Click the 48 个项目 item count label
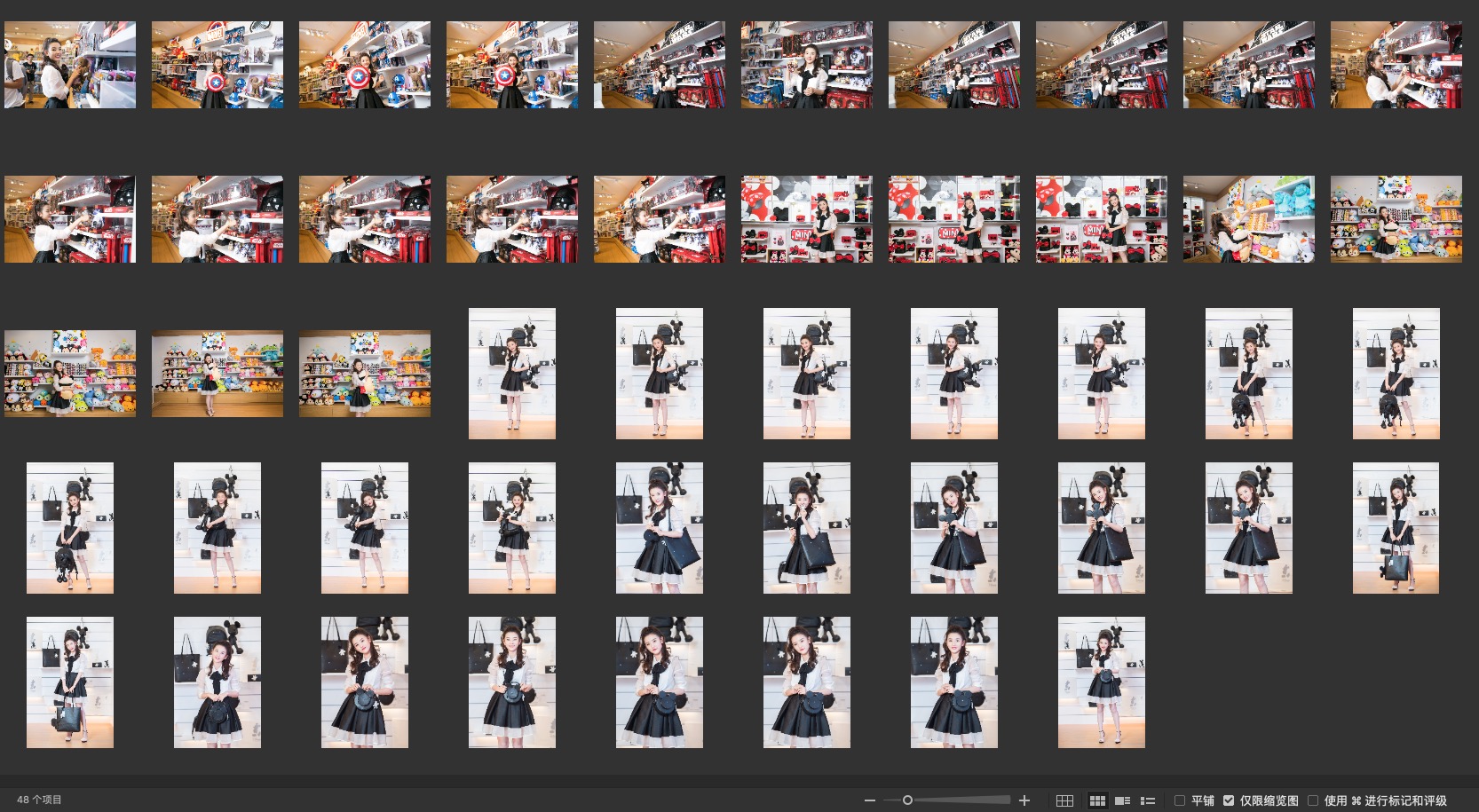1479x812 pixels. click(x=39, y=800)
